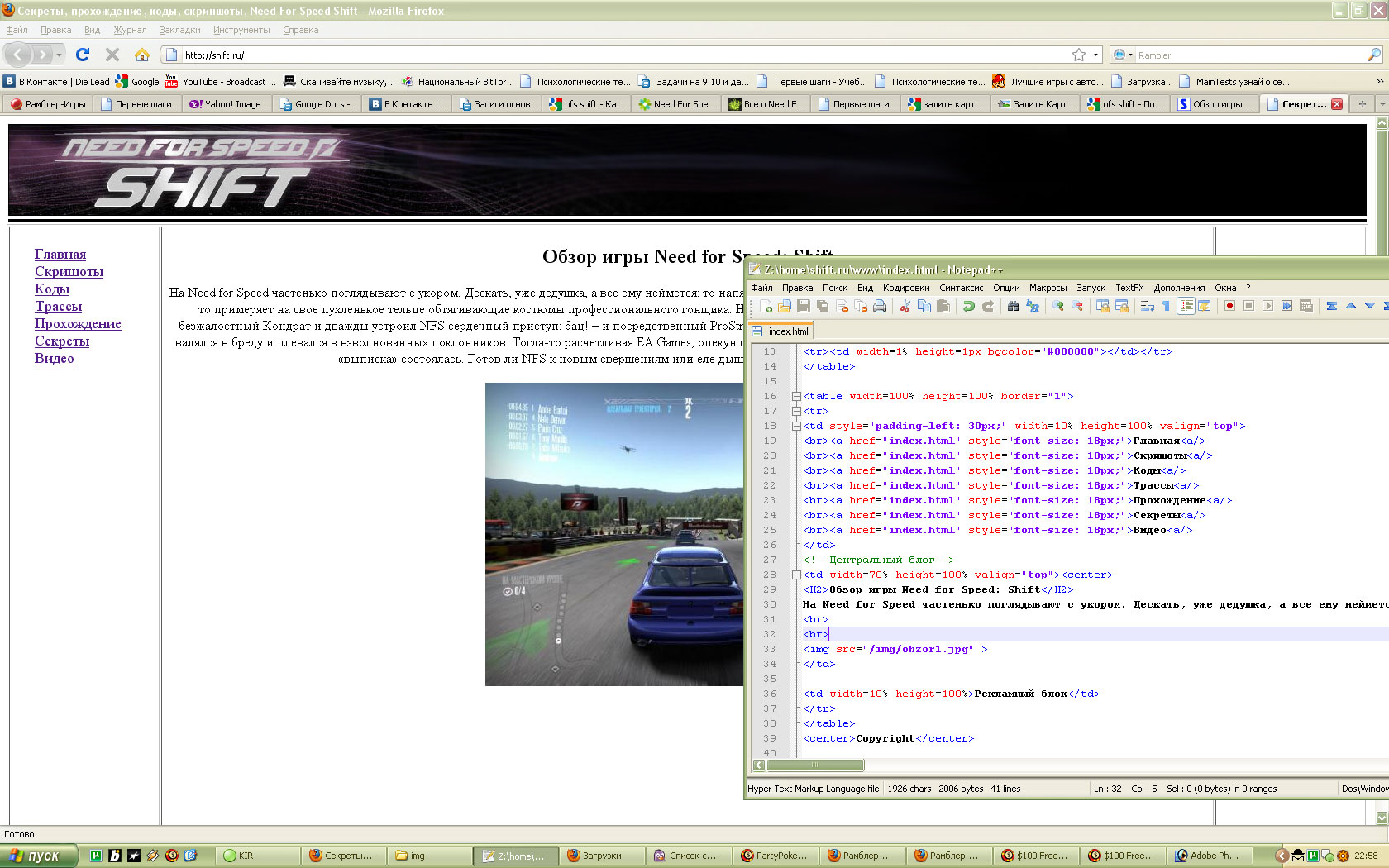Collapse the td fold marker on line 28

click(x=796, y=575)
